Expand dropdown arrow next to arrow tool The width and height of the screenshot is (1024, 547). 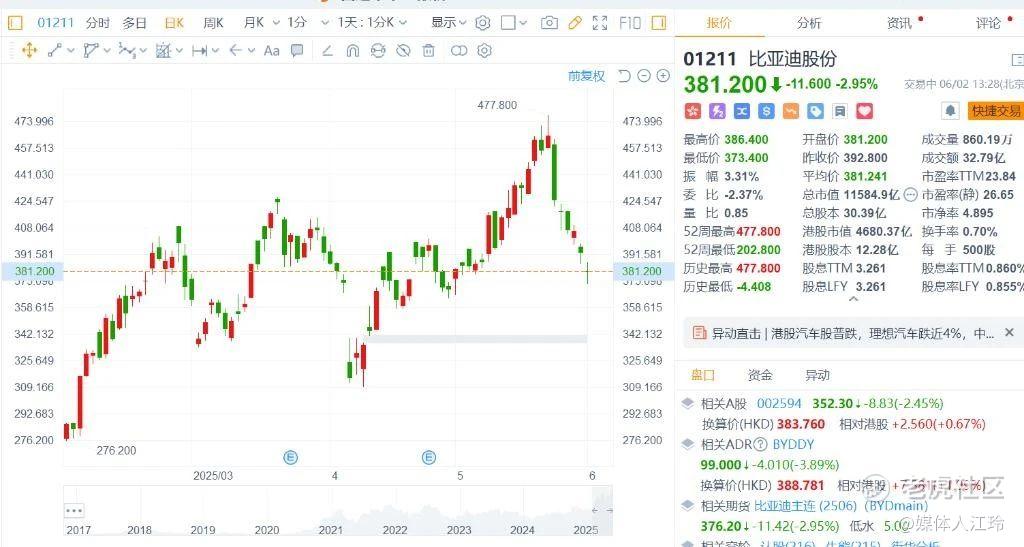[x=251, y=50]
